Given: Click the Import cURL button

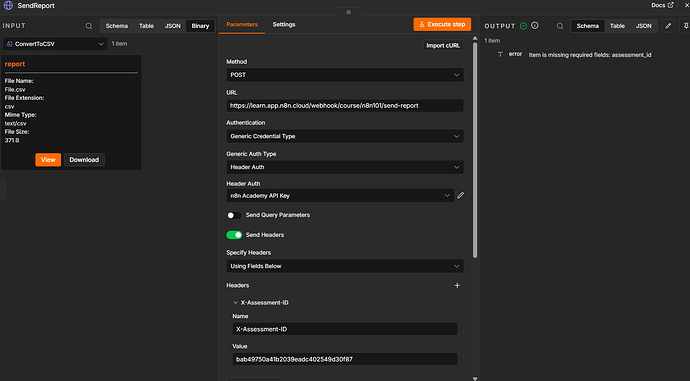Looking at the screenshot, I should coord(443,45).
